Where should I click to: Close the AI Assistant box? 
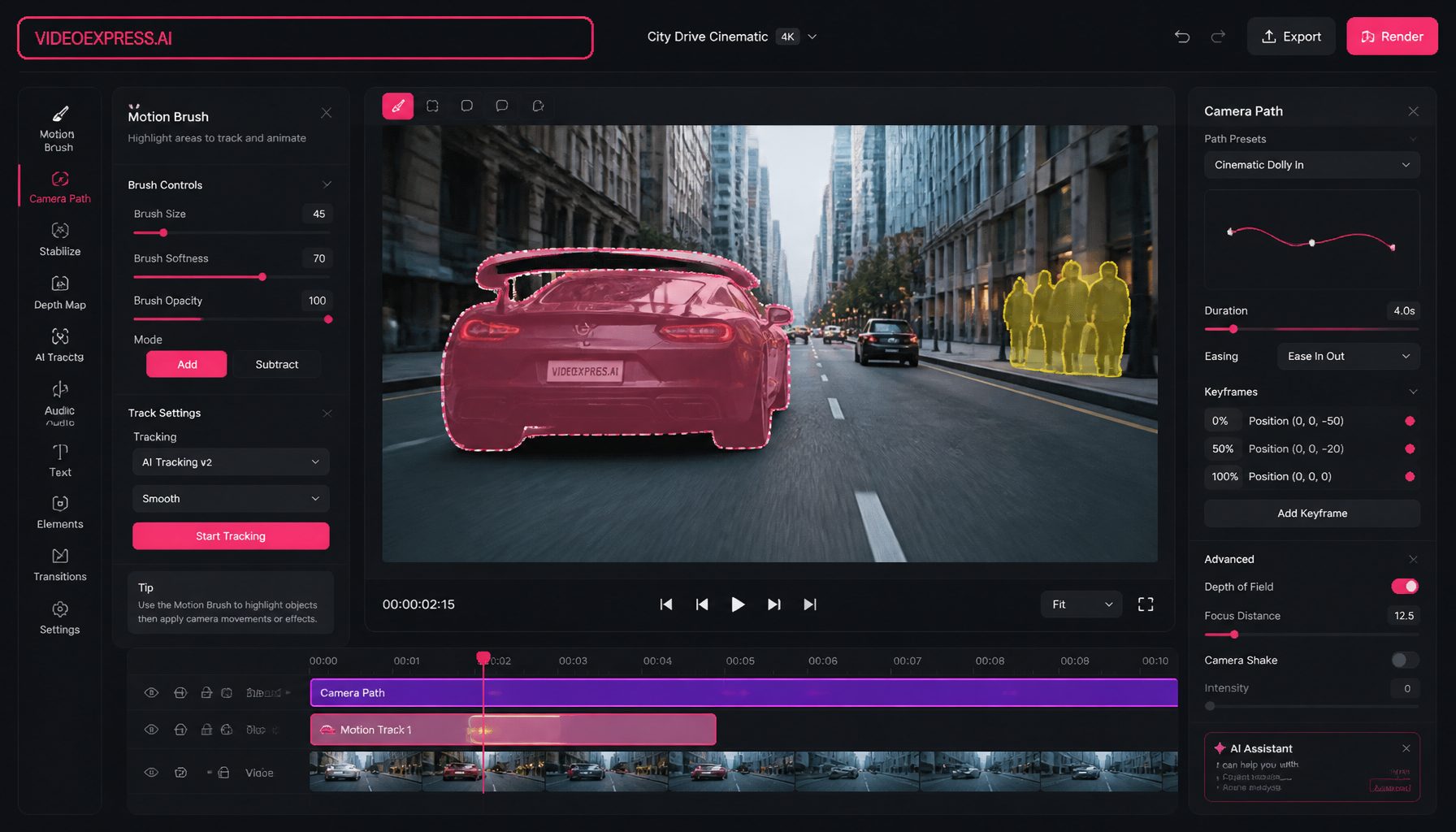(1406, 748)
